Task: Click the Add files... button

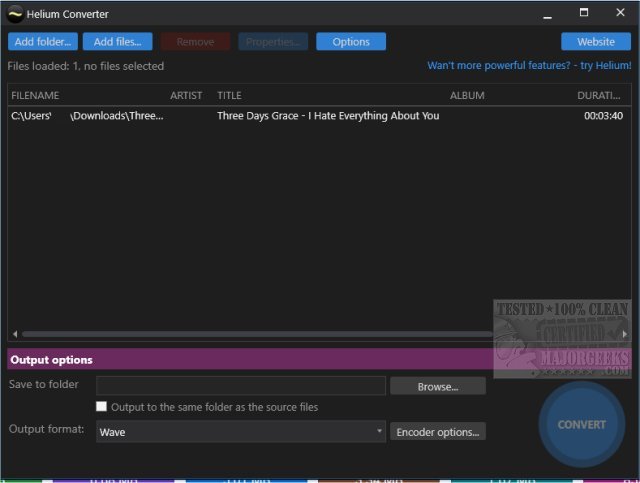Action: point(118,42)
